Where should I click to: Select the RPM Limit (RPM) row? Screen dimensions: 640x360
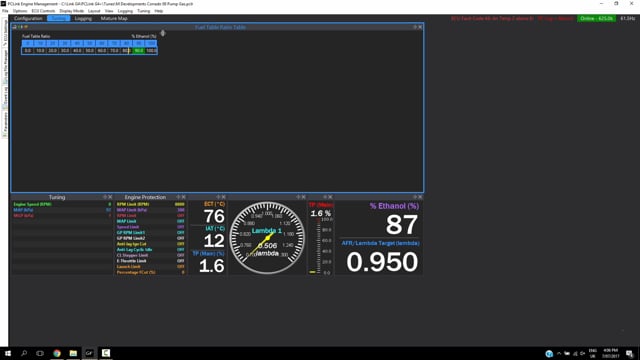coord(150,204)
